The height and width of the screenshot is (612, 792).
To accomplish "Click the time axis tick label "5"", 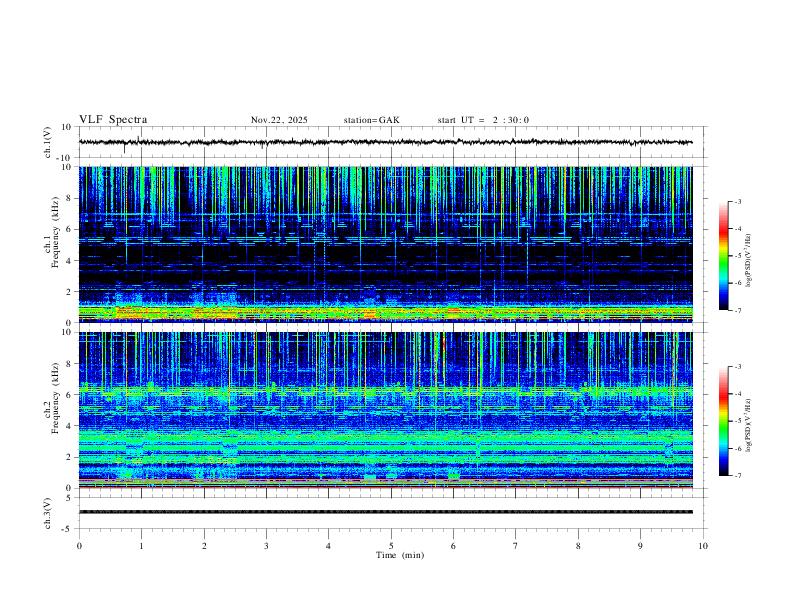I will pos(391,546).
